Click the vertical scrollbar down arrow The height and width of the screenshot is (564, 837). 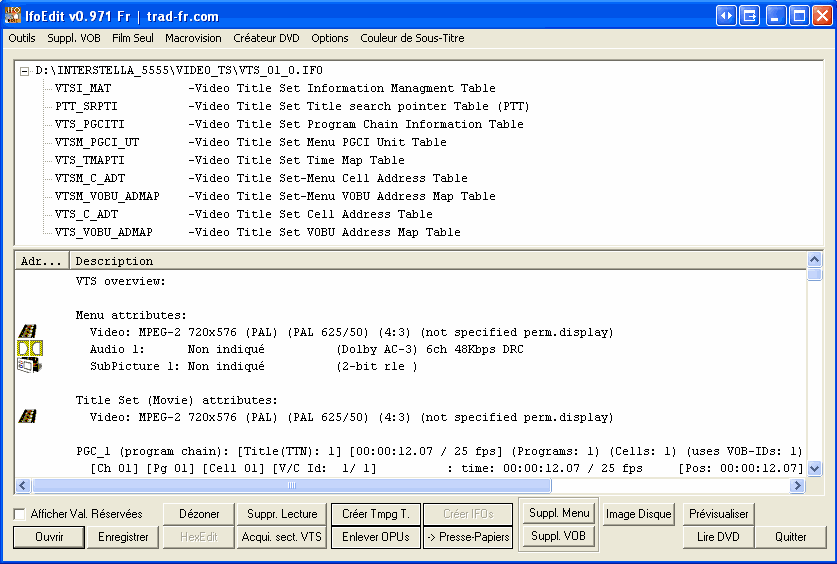tap(815, 468)
